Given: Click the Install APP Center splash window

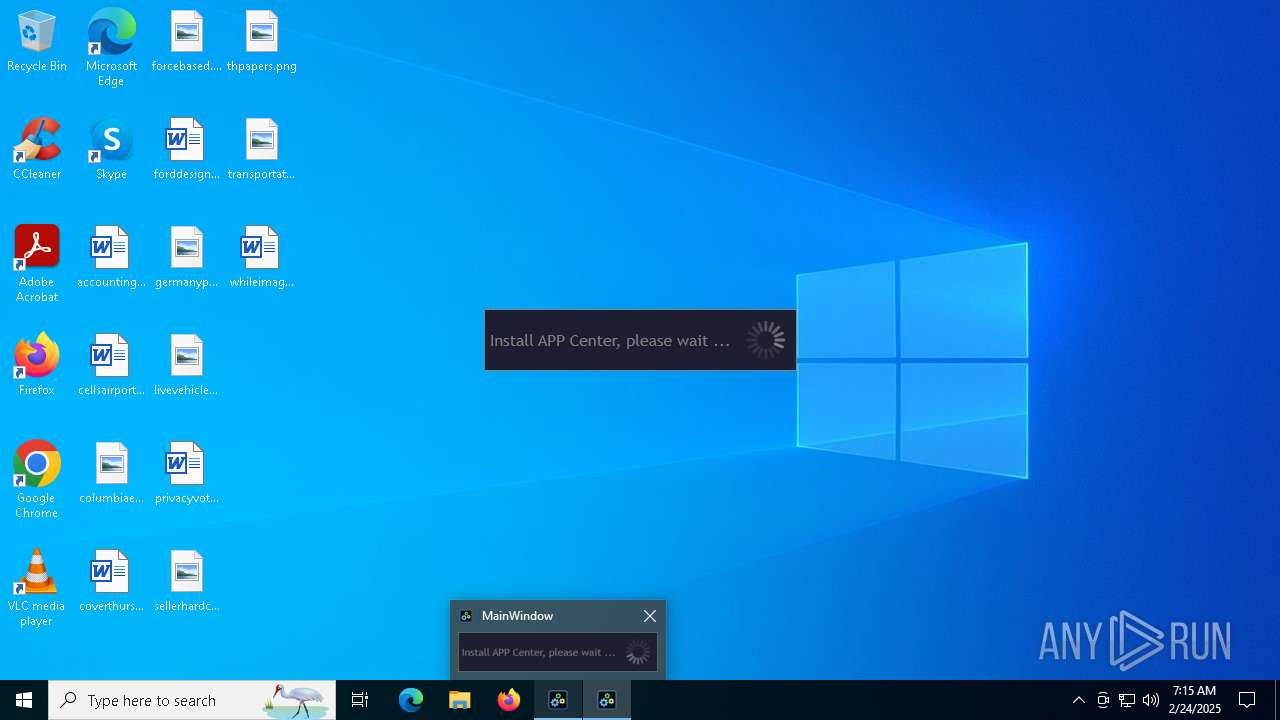Looking at the screenshot, I should 640,340.
